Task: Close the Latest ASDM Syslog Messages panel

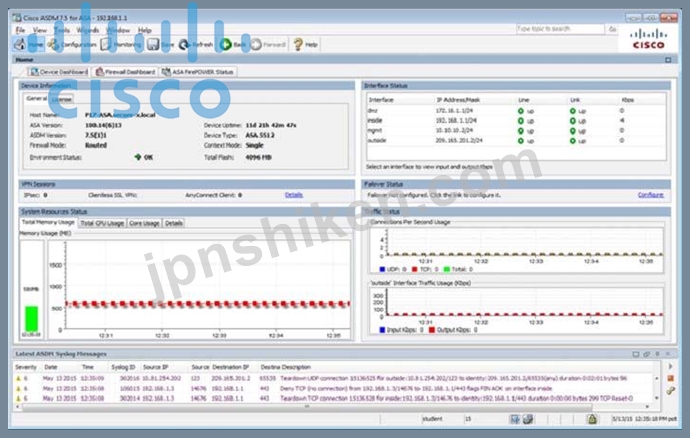Action: [x=668, y=354]
